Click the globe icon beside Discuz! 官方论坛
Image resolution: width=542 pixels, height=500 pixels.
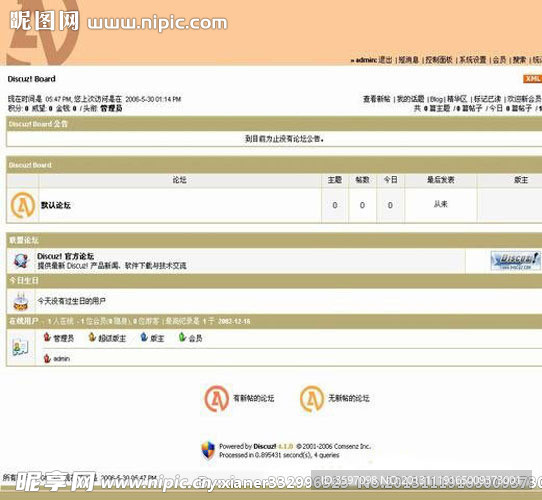coord(21,261)
